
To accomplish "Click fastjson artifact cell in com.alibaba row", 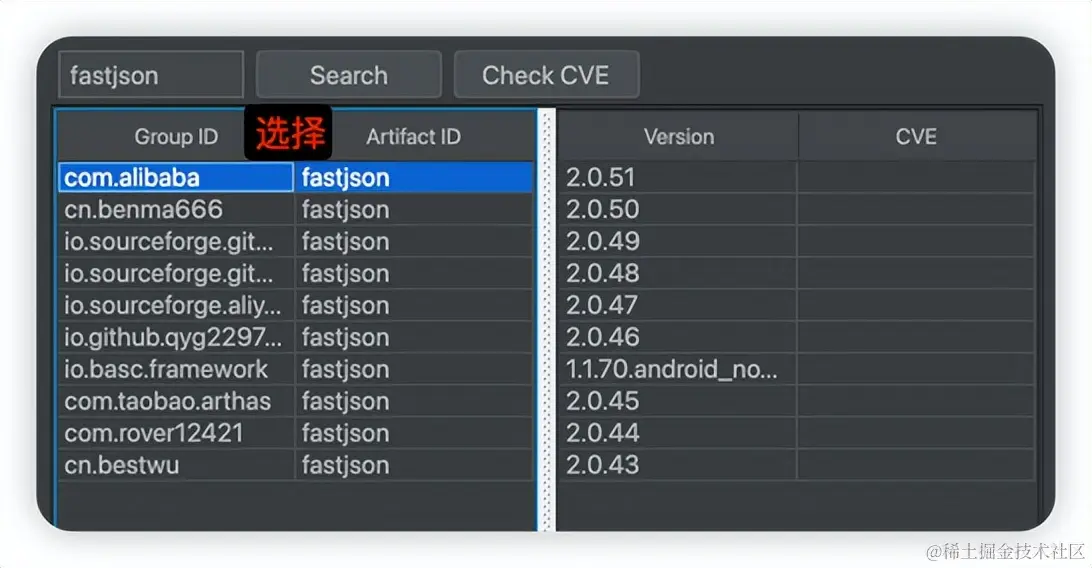I will (x=414, y=178).
